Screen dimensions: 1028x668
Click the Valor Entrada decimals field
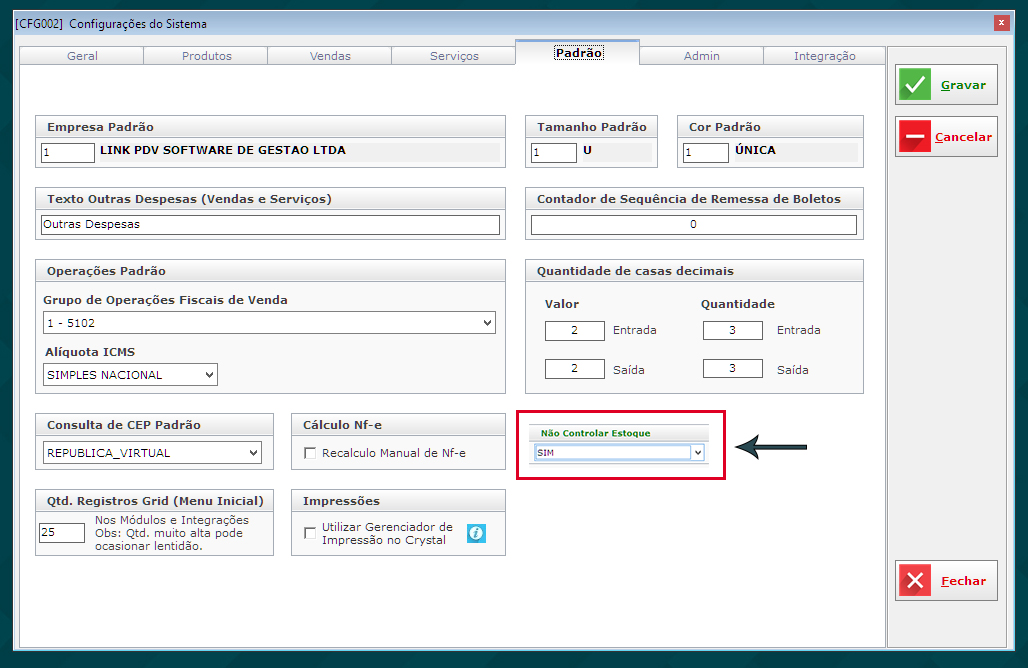pos(574,331)
